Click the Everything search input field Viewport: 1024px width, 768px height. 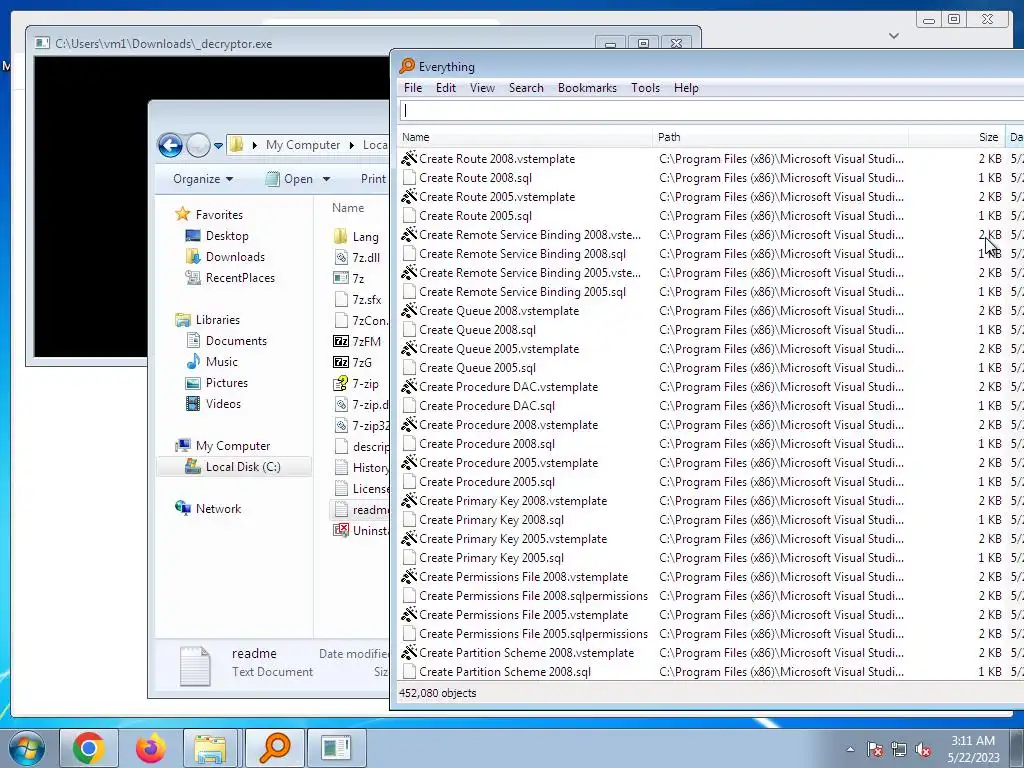click(x=712, y=110)
